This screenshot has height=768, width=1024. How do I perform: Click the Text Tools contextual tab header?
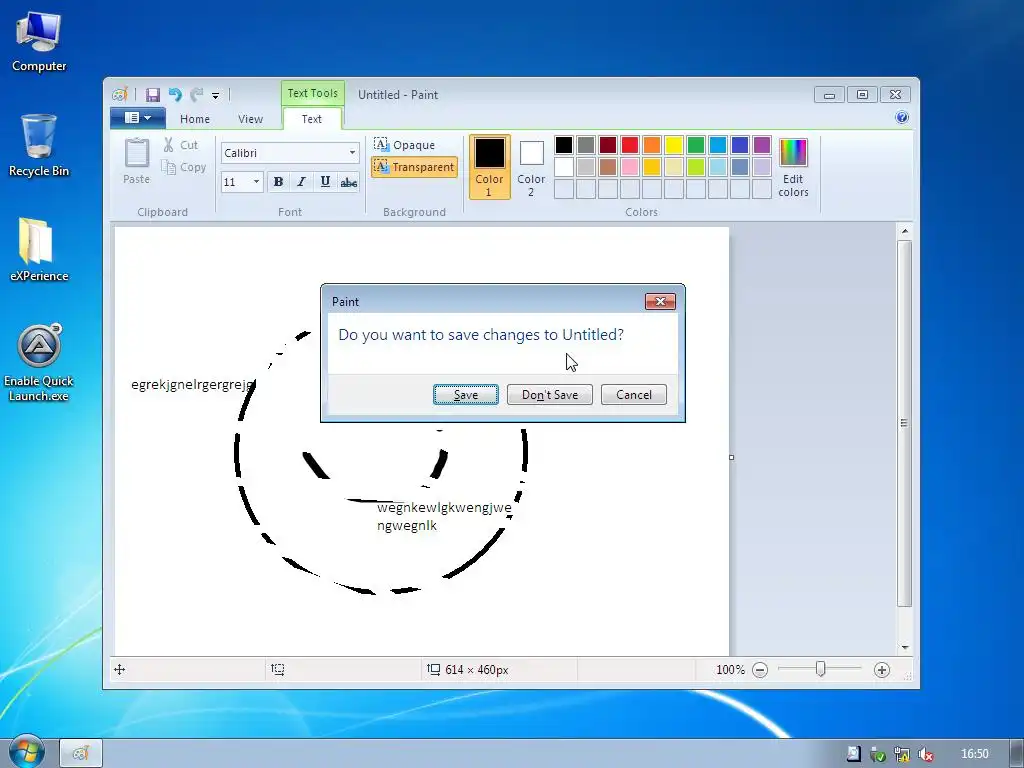pyautogui.click(x=312, y=93)
